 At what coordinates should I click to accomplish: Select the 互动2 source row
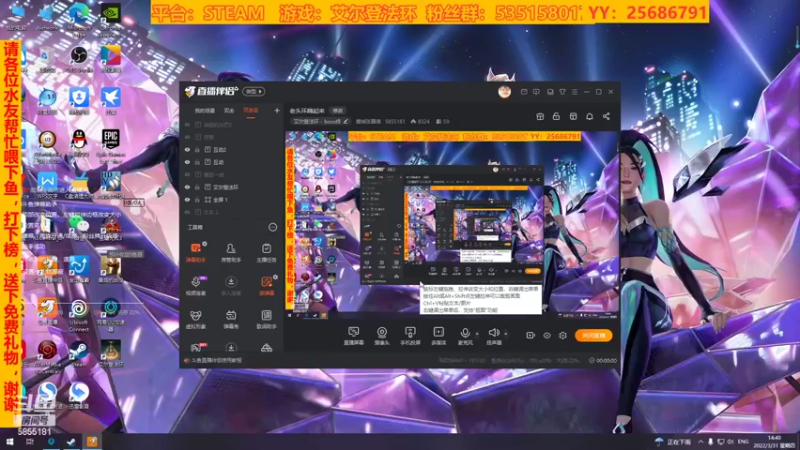coord(233,149)
